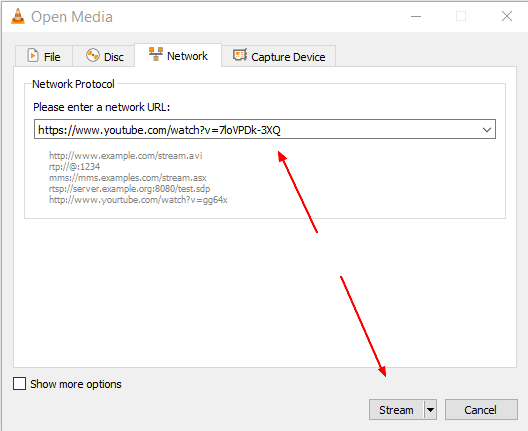Click the Disc tab's disc icon
This screenshot has height=431, width=528.
[93, 55]
